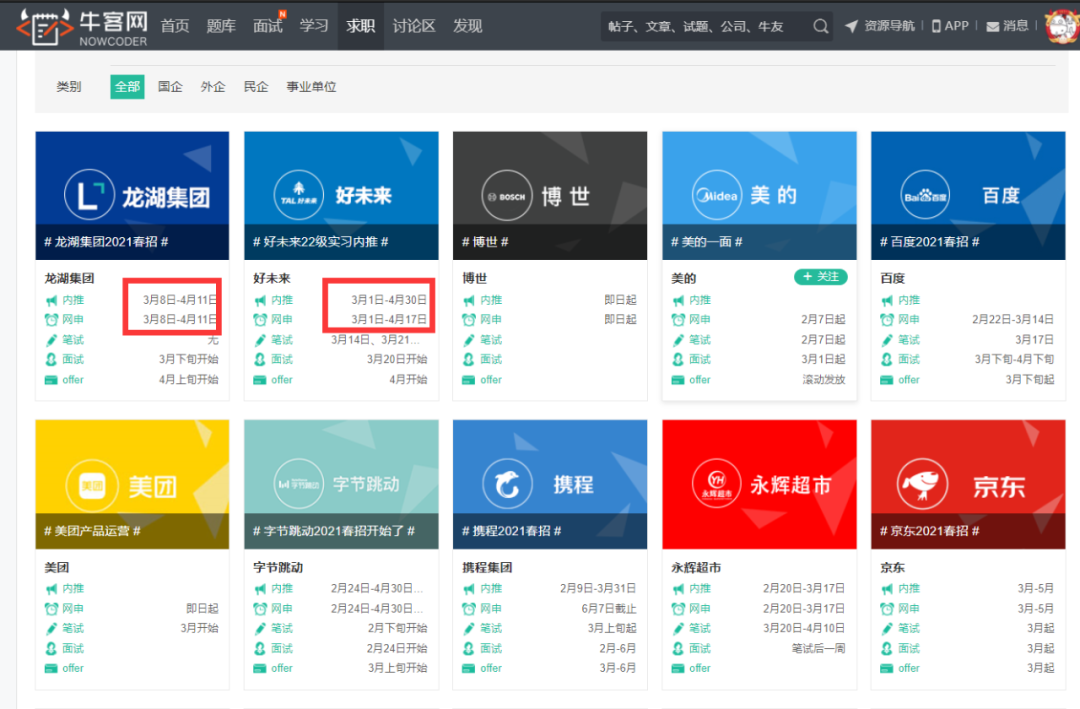Image resolution: width=1080 pixels, height=709 pixels.
Task: Click the user avatar in header
Action: click(1063, 26)
